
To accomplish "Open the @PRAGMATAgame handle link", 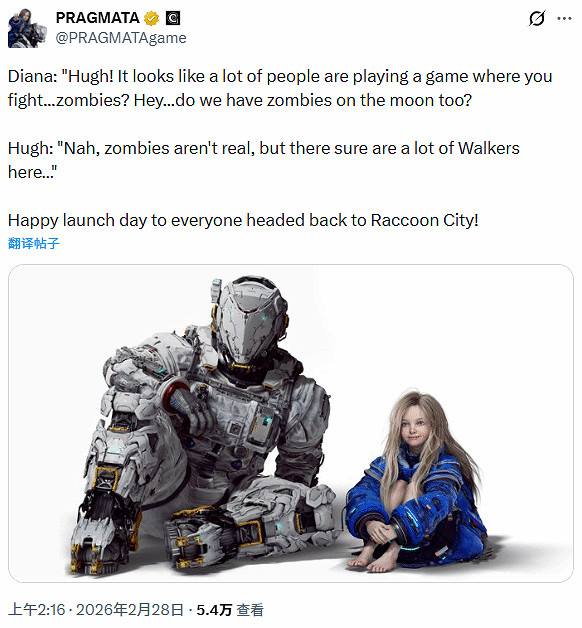I will tap(121, 38).
